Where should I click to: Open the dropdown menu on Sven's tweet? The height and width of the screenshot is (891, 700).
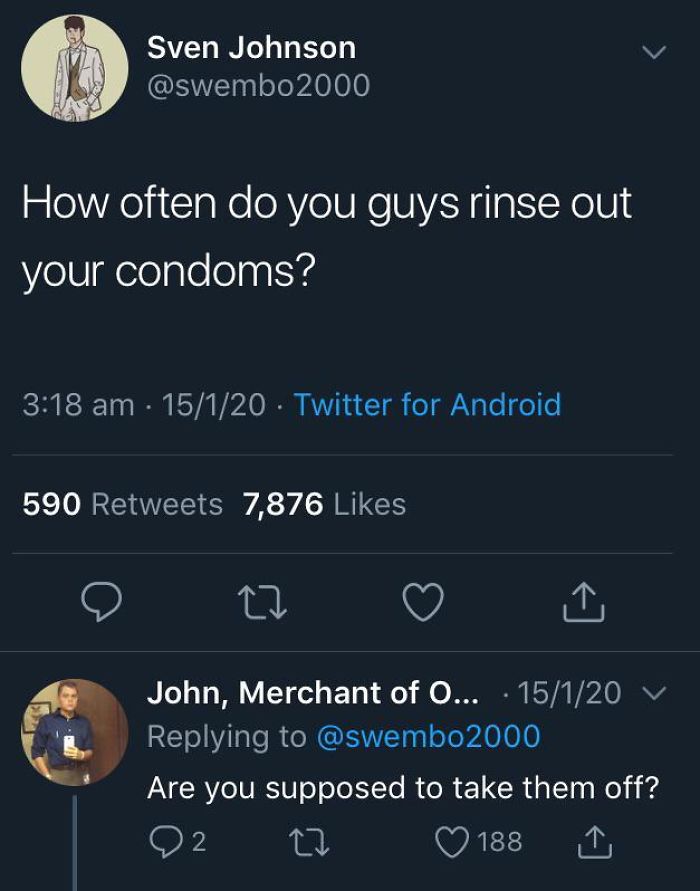652,52
